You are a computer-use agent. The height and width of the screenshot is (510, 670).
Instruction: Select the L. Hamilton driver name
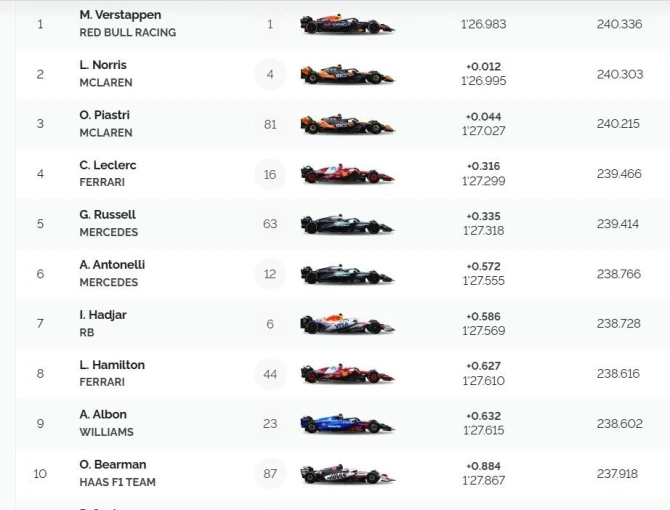coord(112,365)
